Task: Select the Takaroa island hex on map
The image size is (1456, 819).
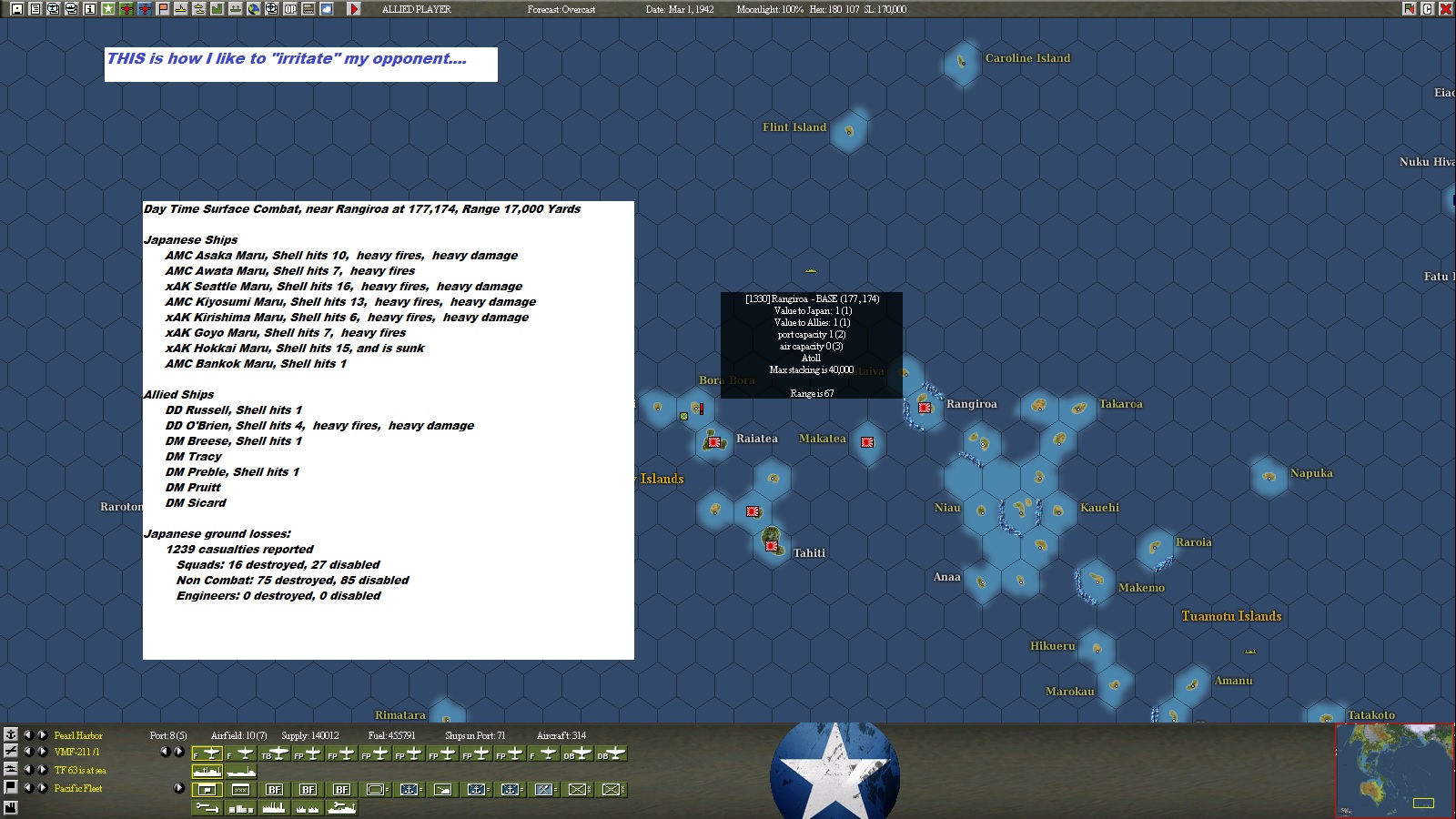Action: (1079, 408)
